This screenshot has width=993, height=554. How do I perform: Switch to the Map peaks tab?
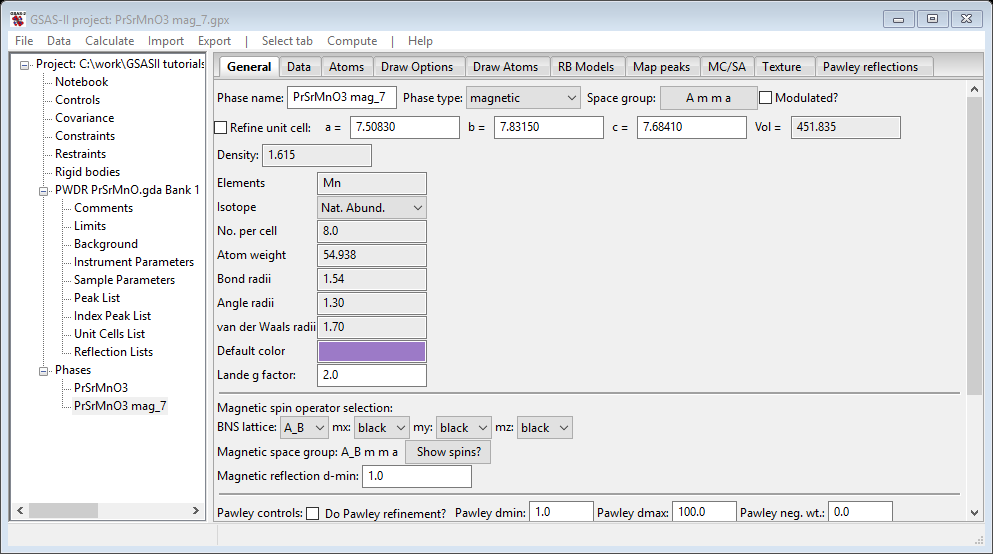pyautogui.click(x=661, y=67)
